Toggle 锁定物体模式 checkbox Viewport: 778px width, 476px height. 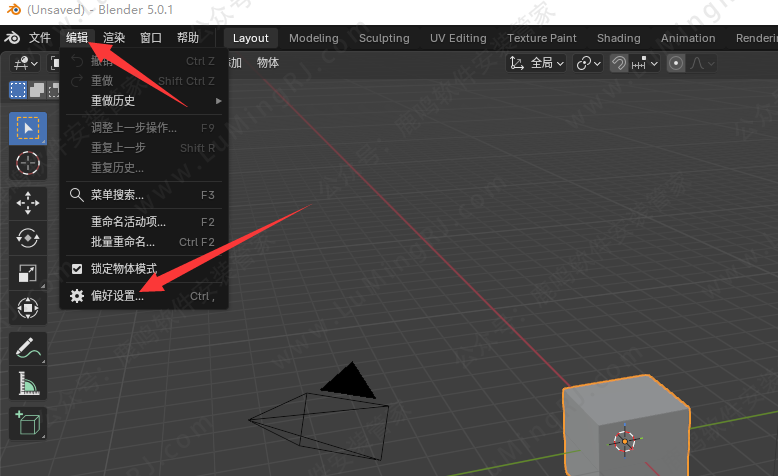tap(77, 270)
